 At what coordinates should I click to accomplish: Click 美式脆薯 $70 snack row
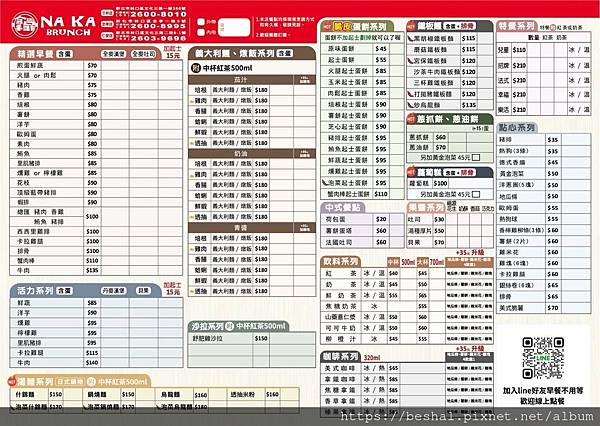tap(543, 308)
